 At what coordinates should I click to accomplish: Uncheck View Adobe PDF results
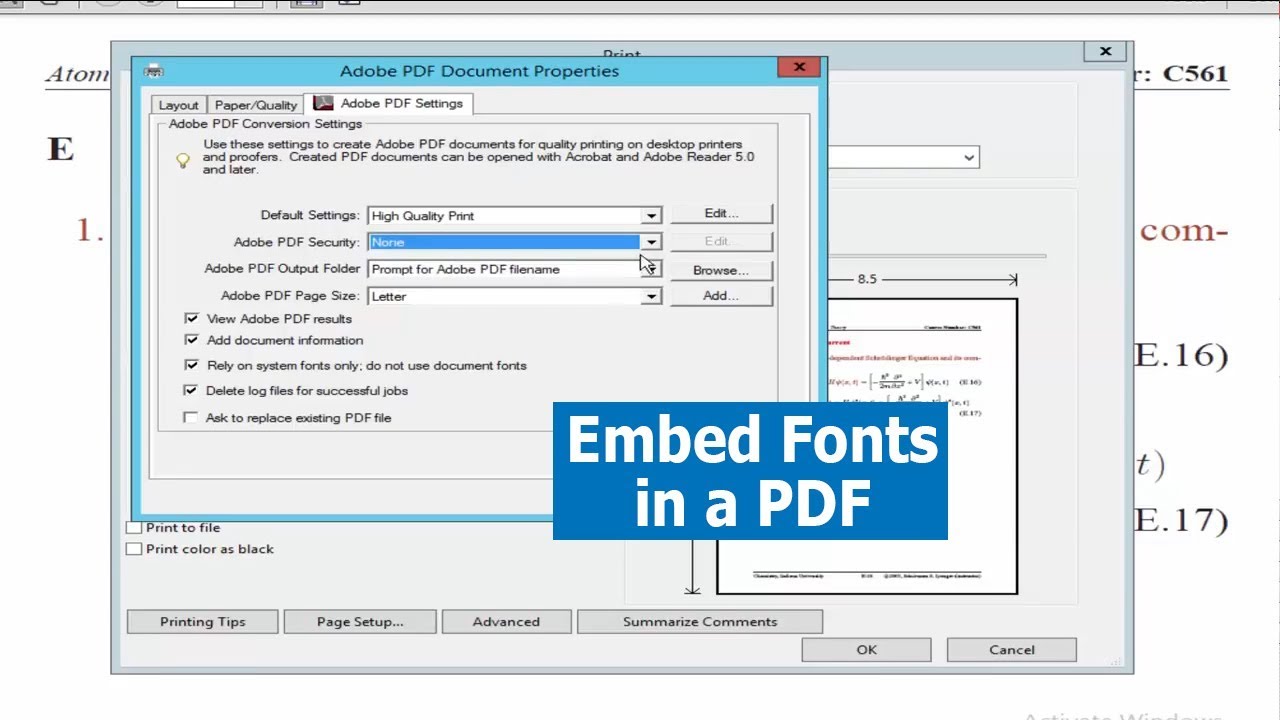click(191, 318)
